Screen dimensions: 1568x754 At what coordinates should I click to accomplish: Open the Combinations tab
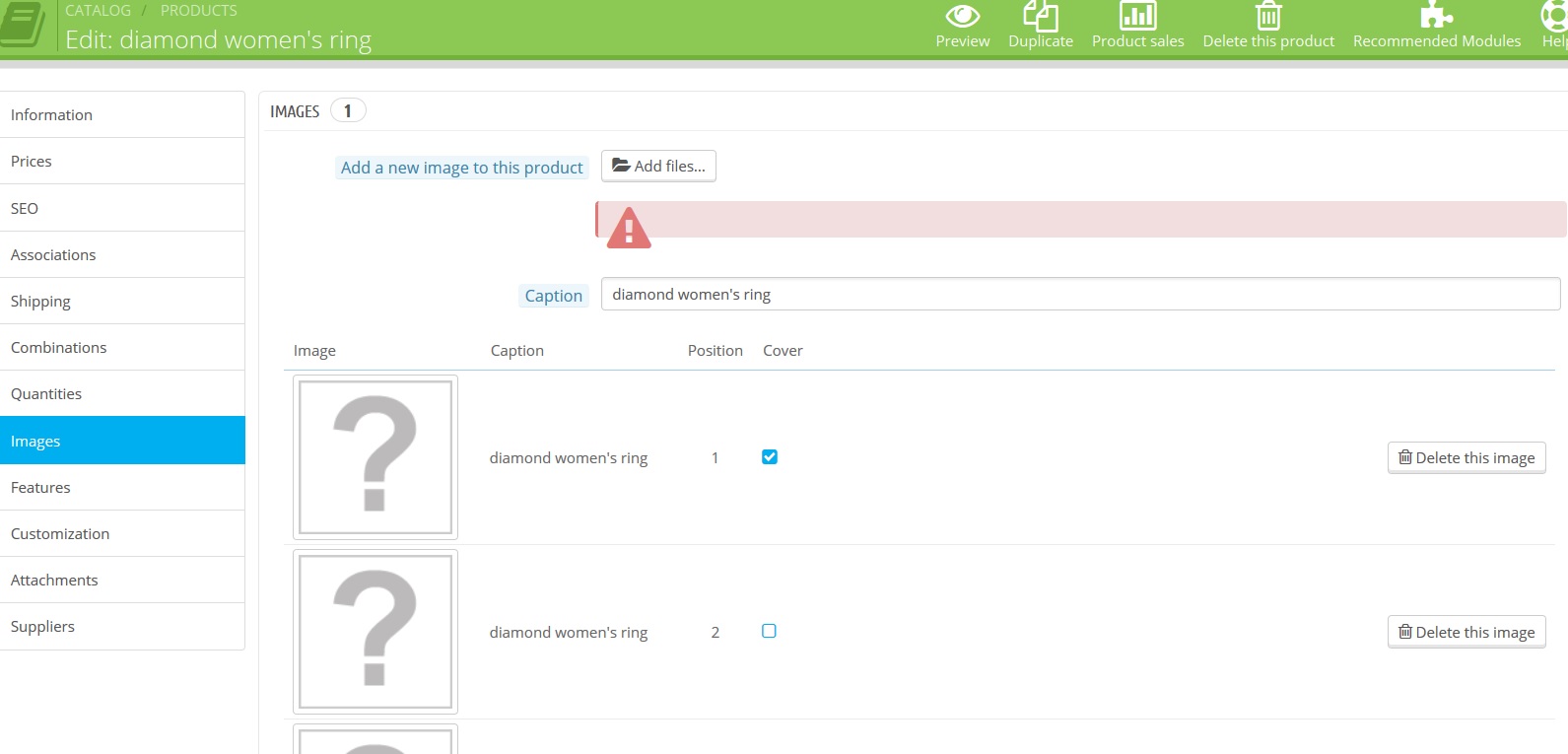pyautogui.click(x=122, y=347)
